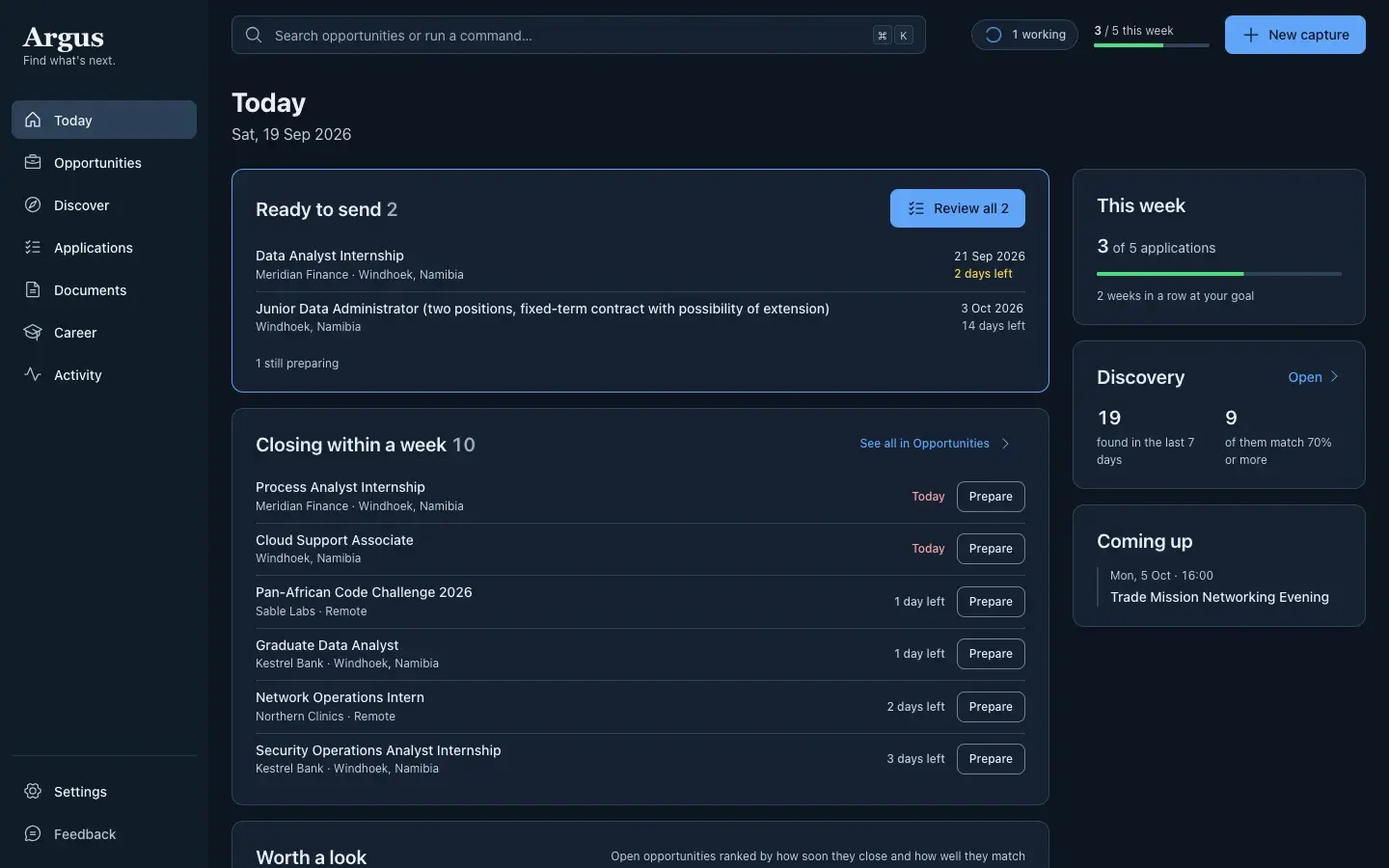Click the Applications checklist icon

pos(33,247)
